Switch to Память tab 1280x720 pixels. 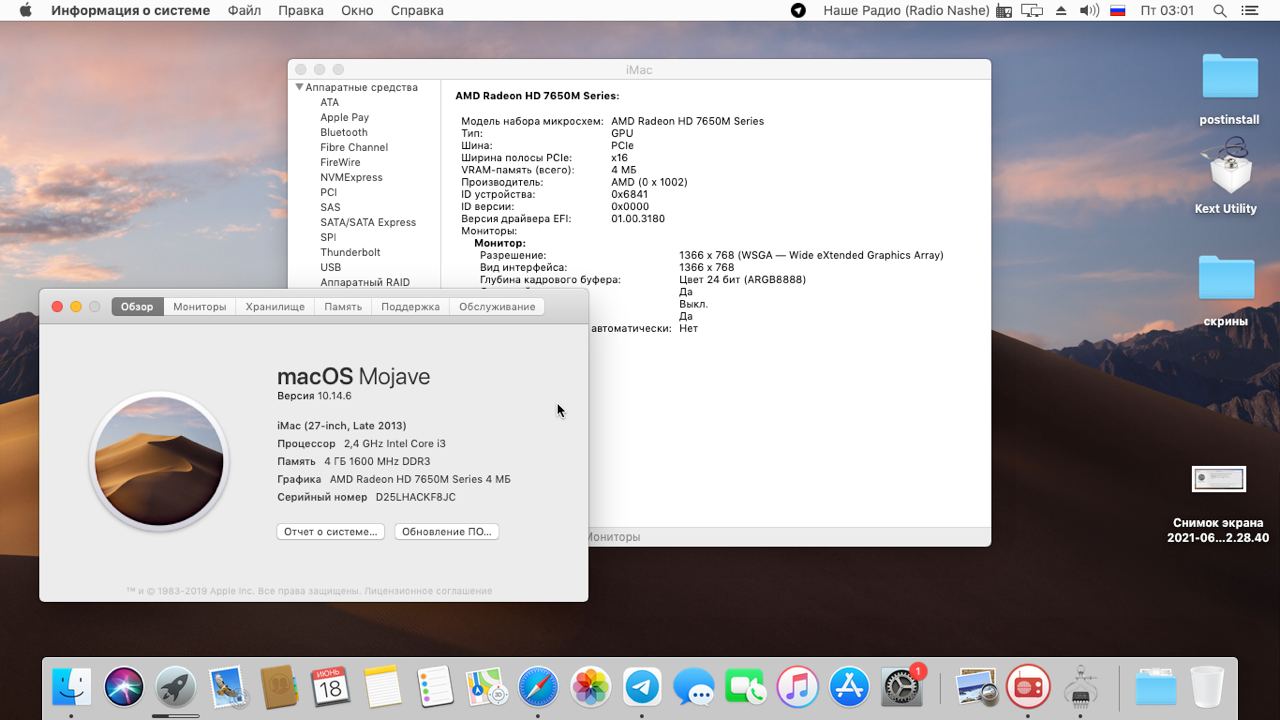[x=343, y=307]
